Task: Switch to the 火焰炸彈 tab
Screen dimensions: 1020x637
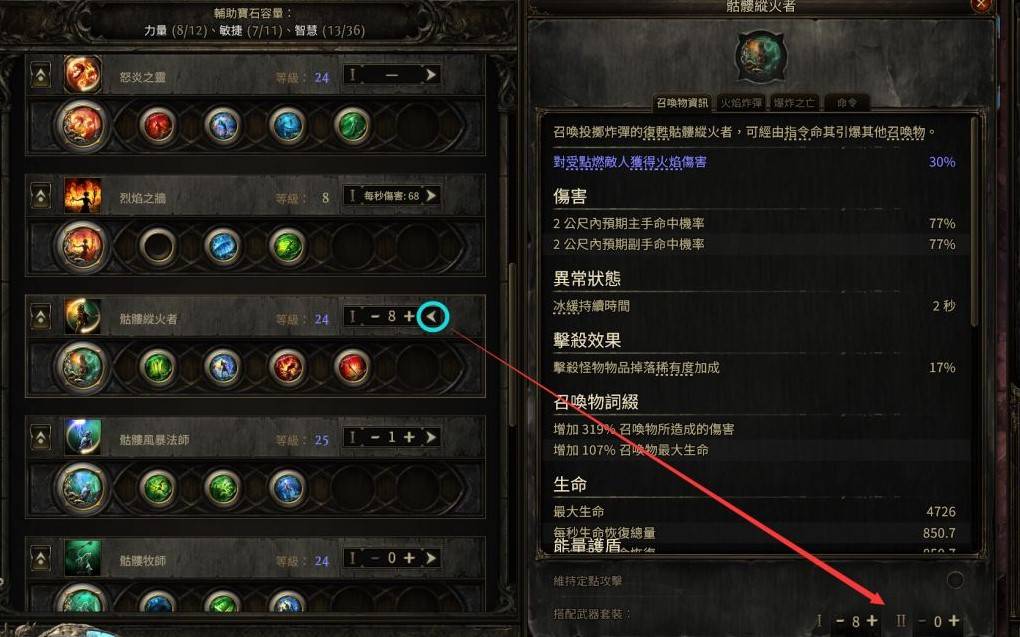Action: click(x=740, y=103)
